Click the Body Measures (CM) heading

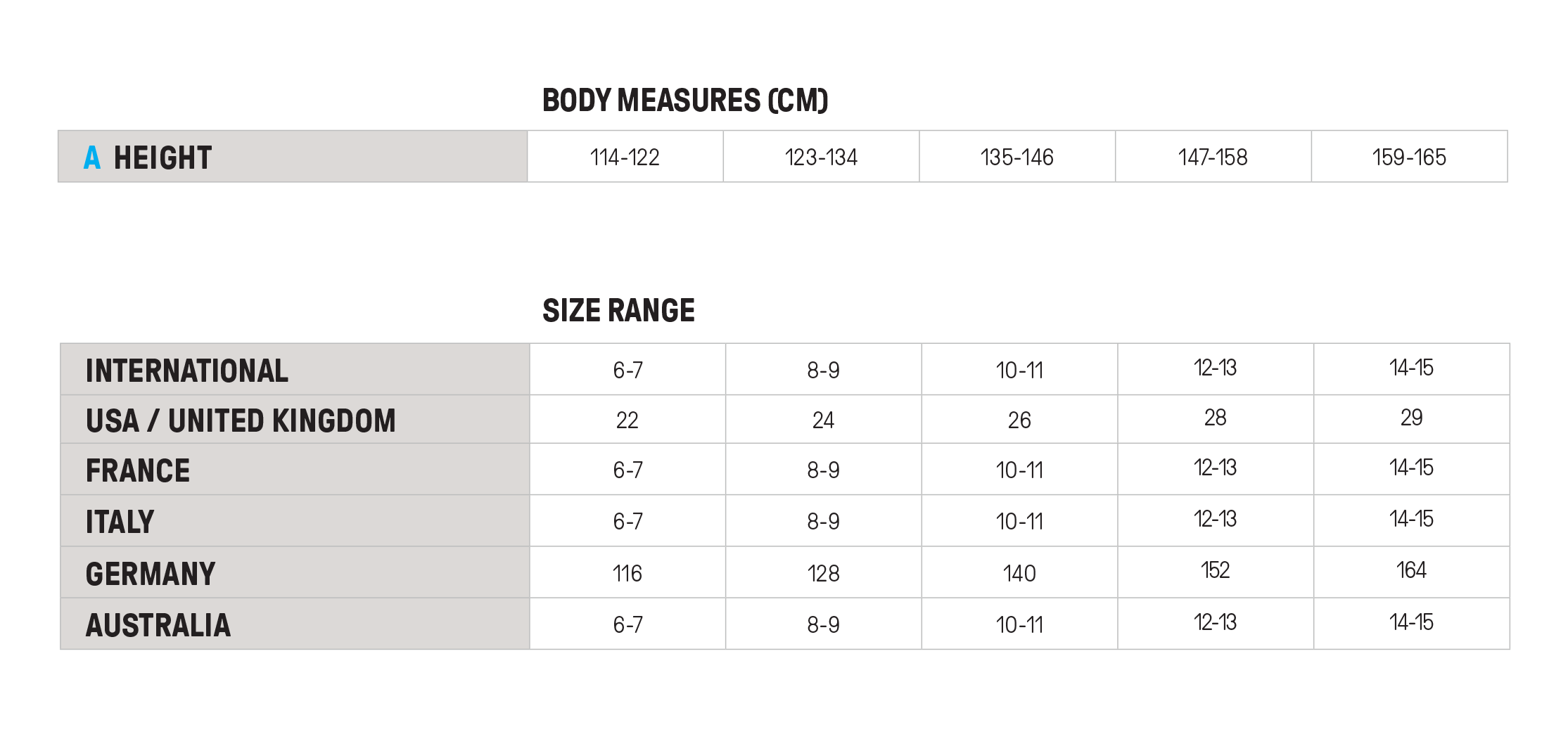click(x=684, y=101)
